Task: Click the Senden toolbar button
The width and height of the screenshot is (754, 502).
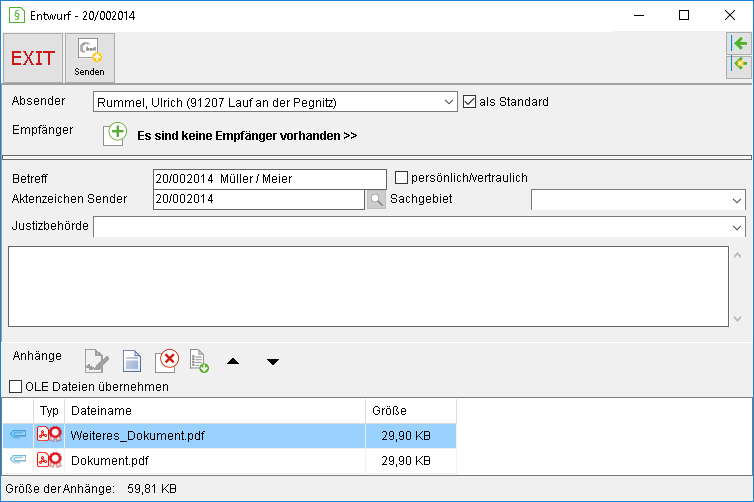Action: click(89, 58)
